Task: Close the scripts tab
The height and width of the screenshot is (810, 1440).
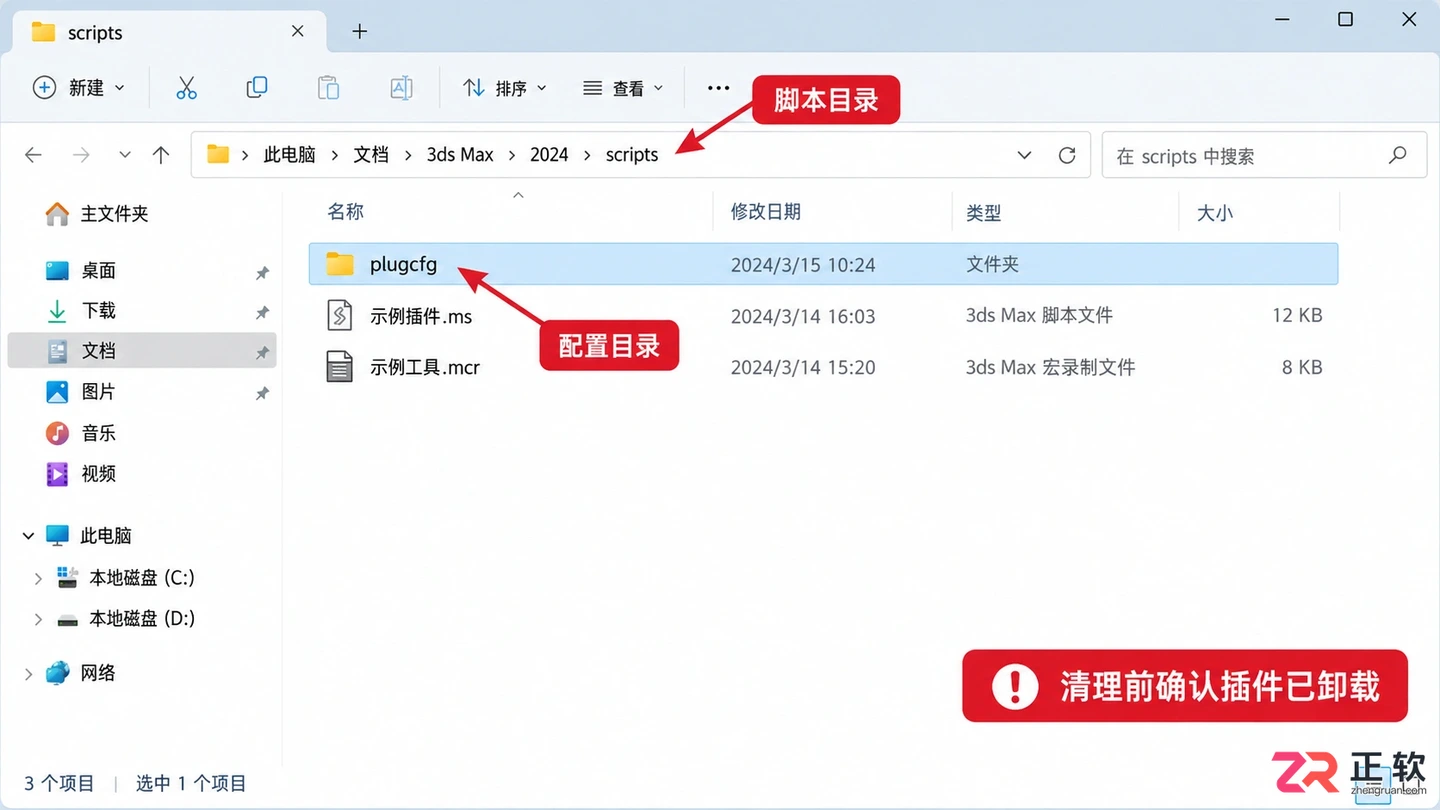Action: coord(297,32)
